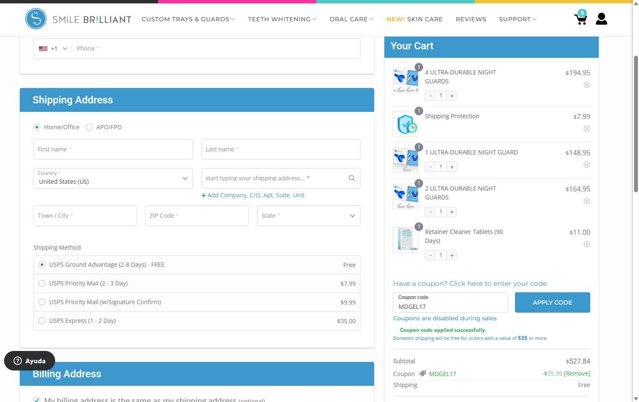Remove 1 Ultra-Durable Night Guard item
The height and width of the screenshot is (402, 639).
pos(586,165)
